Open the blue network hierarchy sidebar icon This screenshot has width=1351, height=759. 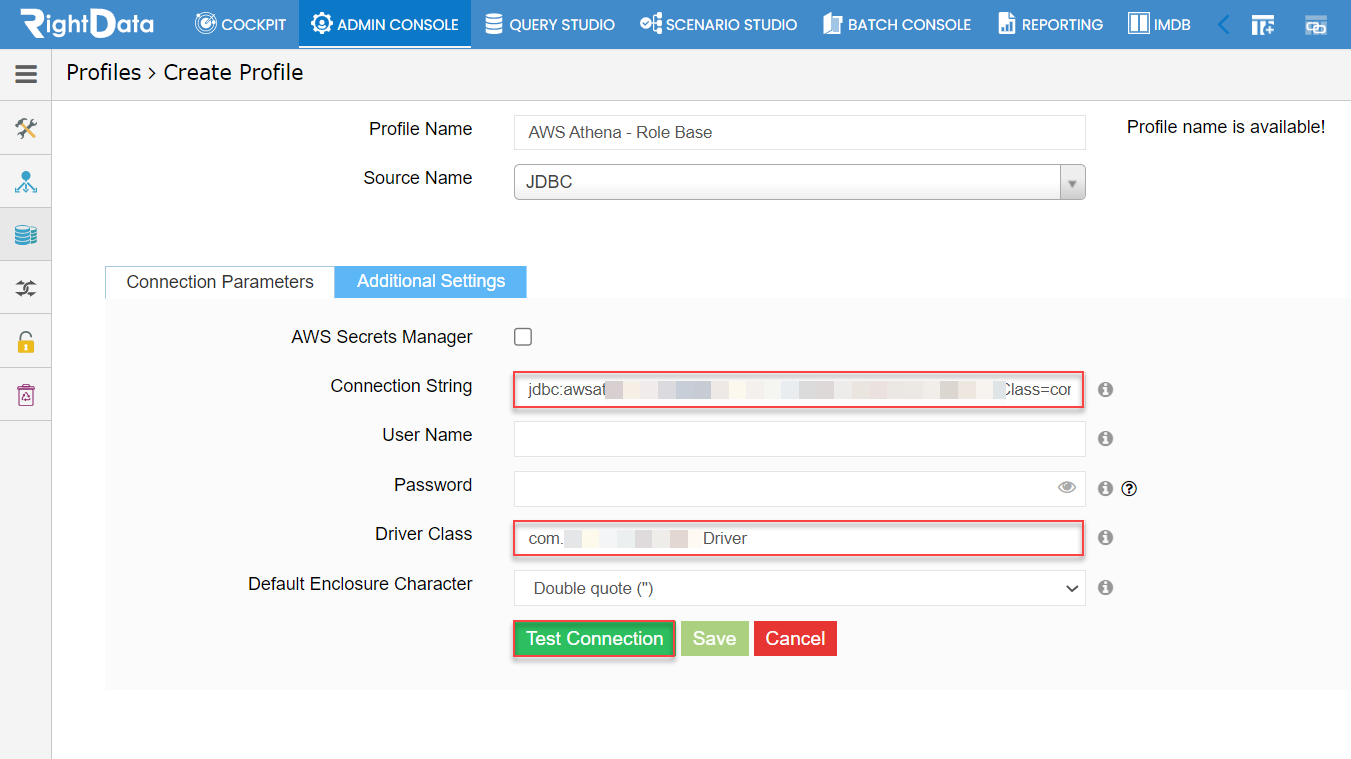(26, 182)
